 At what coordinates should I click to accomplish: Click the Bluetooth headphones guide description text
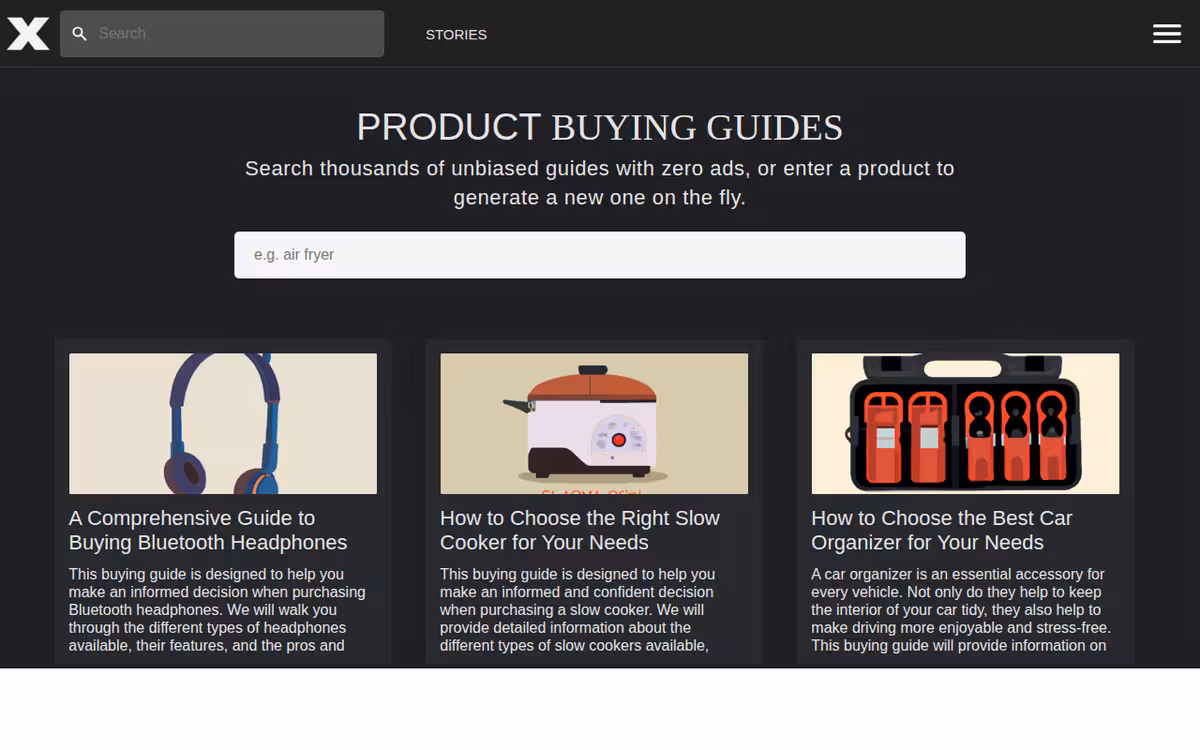218,610
